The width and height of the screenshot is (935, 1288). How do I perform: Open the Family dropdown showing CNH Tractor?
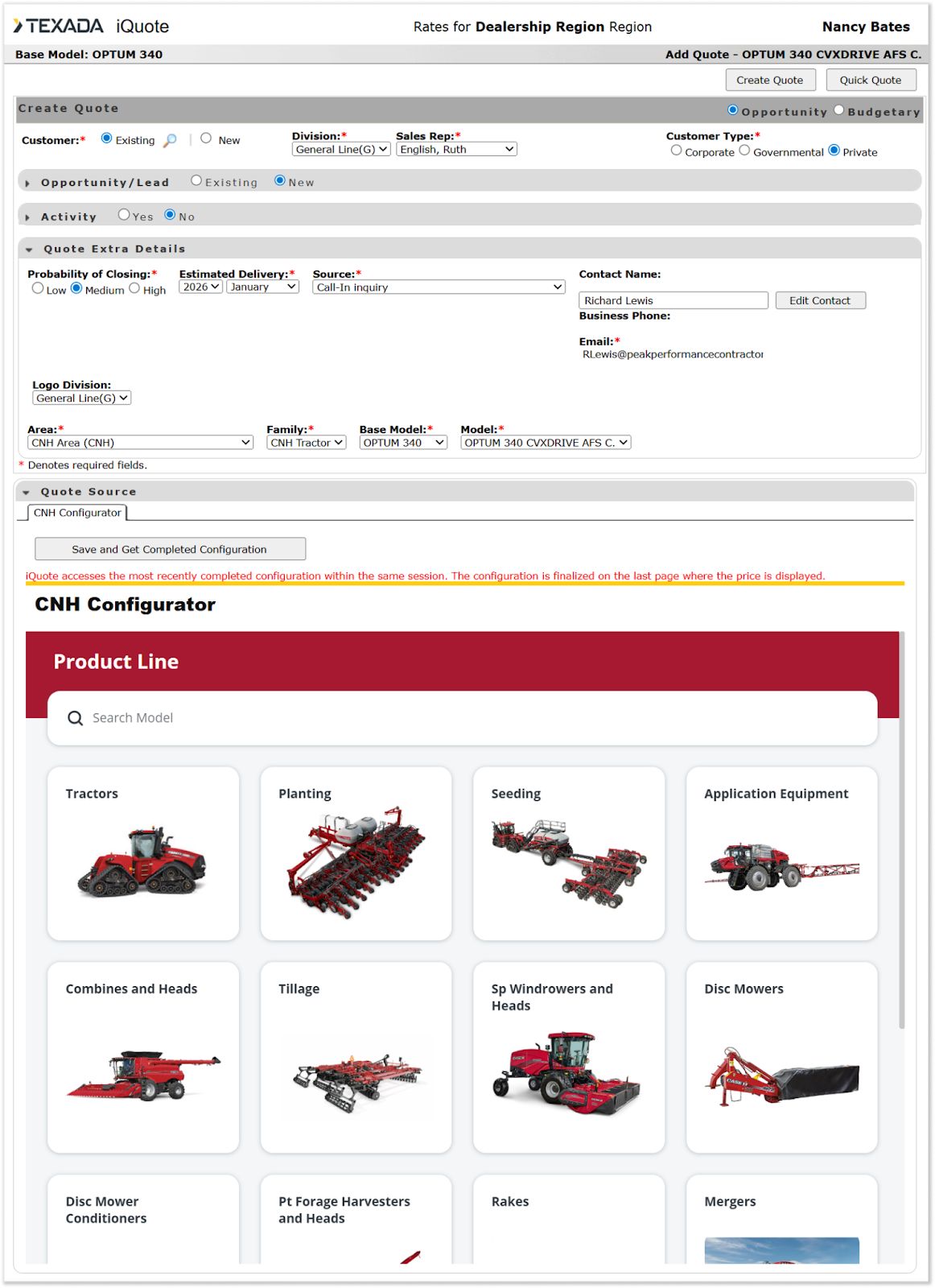click(x=307, y=443)
